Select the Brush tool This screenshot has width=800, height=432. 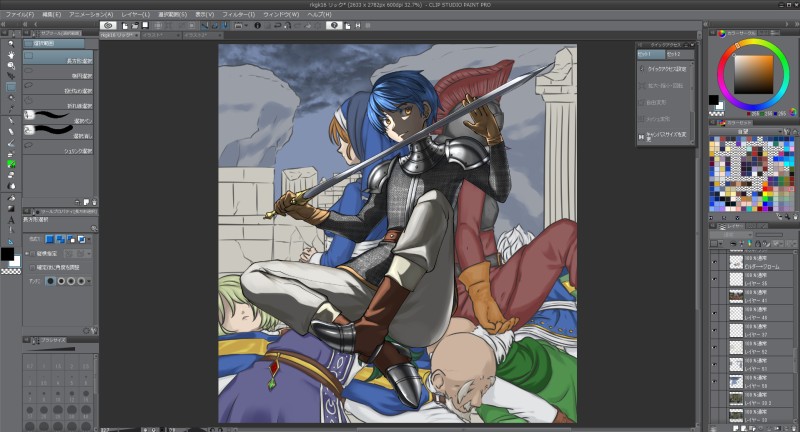click(x=11, y=143)
